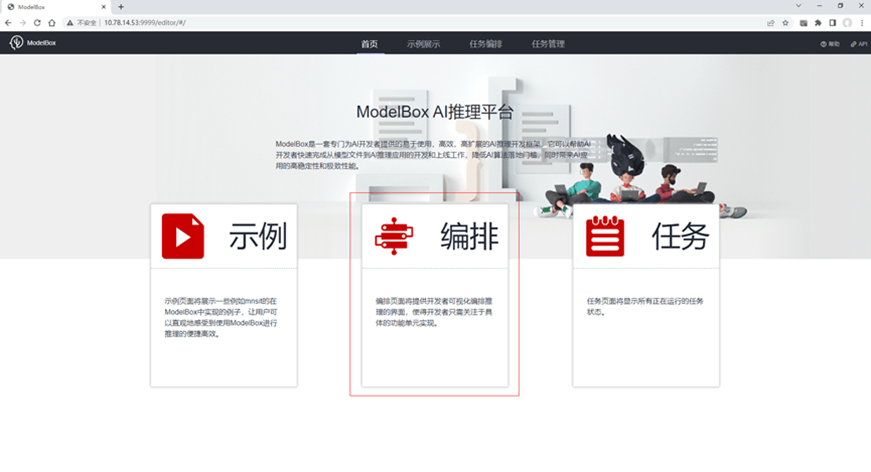Open the Chrome three-dot menu
871x472 pixels.
(x=862, y=23)
